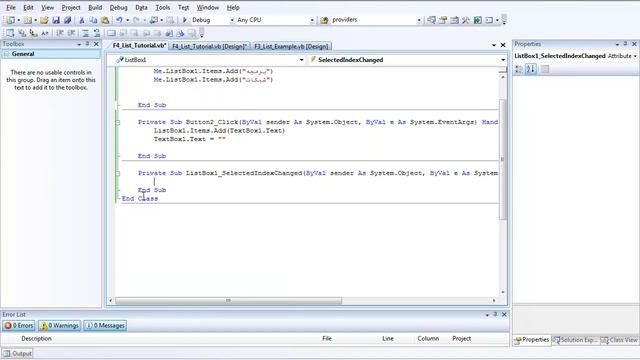Viewport: 640px width, 360px height.
Task: Open the SelectedIndexChanged method dropdown
Action: [x=503, y=60]
